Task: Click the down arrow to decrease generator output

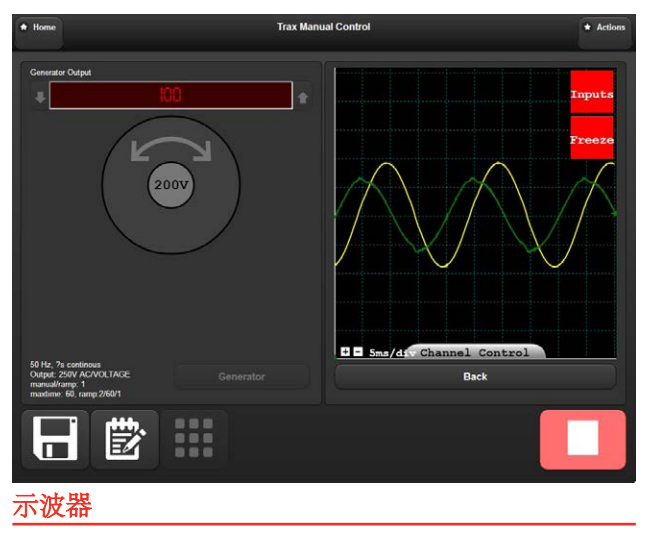Action: (x=40, y=97)
